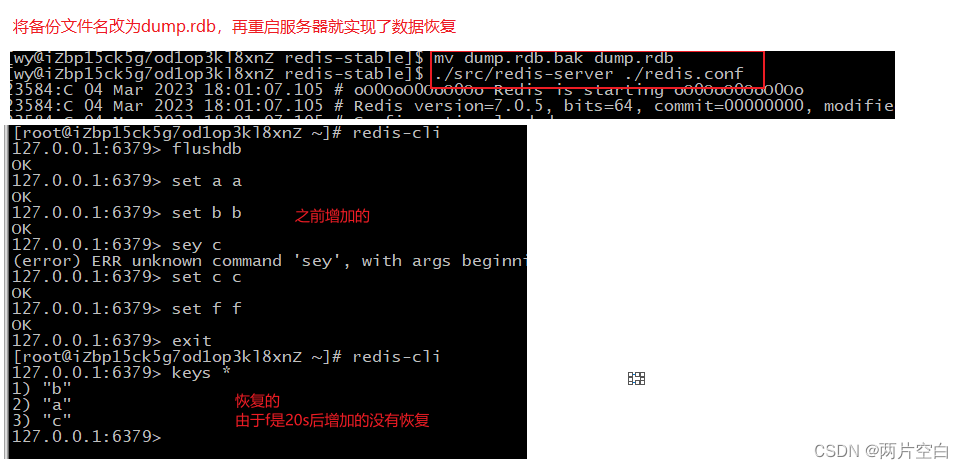
Task: Click the red 恢复的 annotation
Action: [257, 401]
